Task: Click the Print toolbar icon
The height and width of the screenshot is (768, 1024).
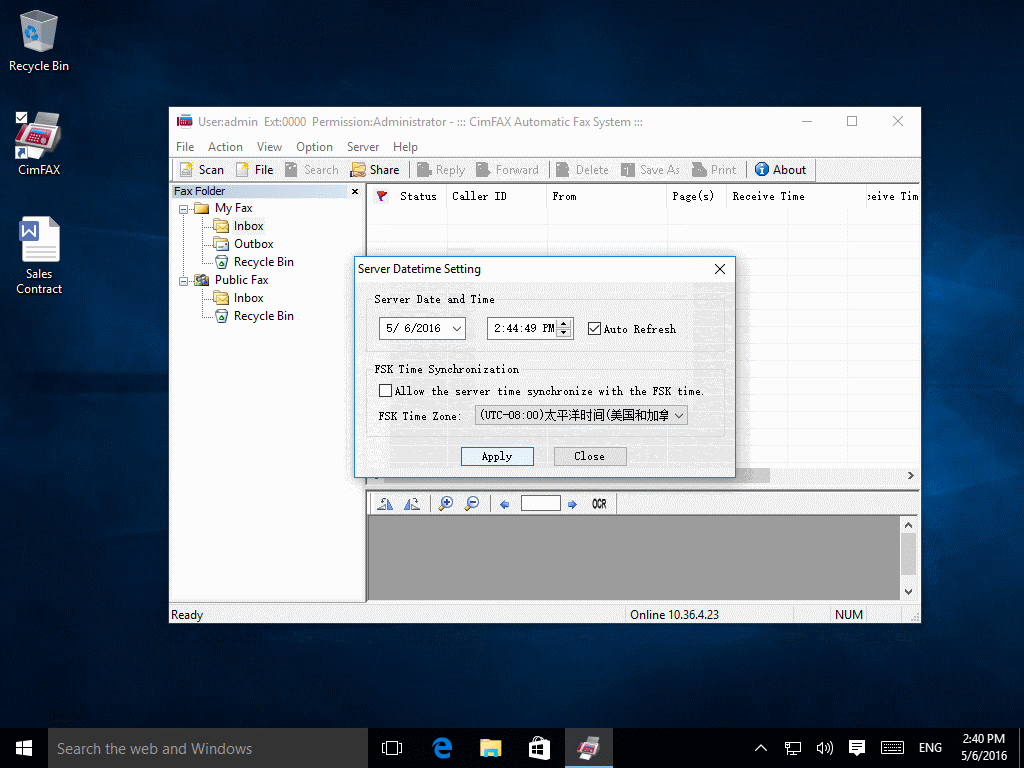Action: (x=714, y=170)
